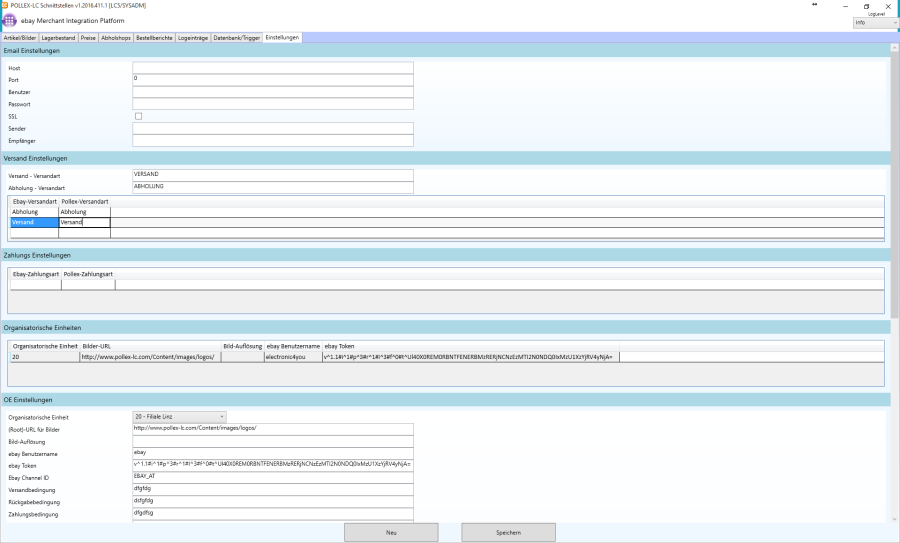900x543 pixels.
Task: Toggle the SSL checkbox
Action: 138,116
